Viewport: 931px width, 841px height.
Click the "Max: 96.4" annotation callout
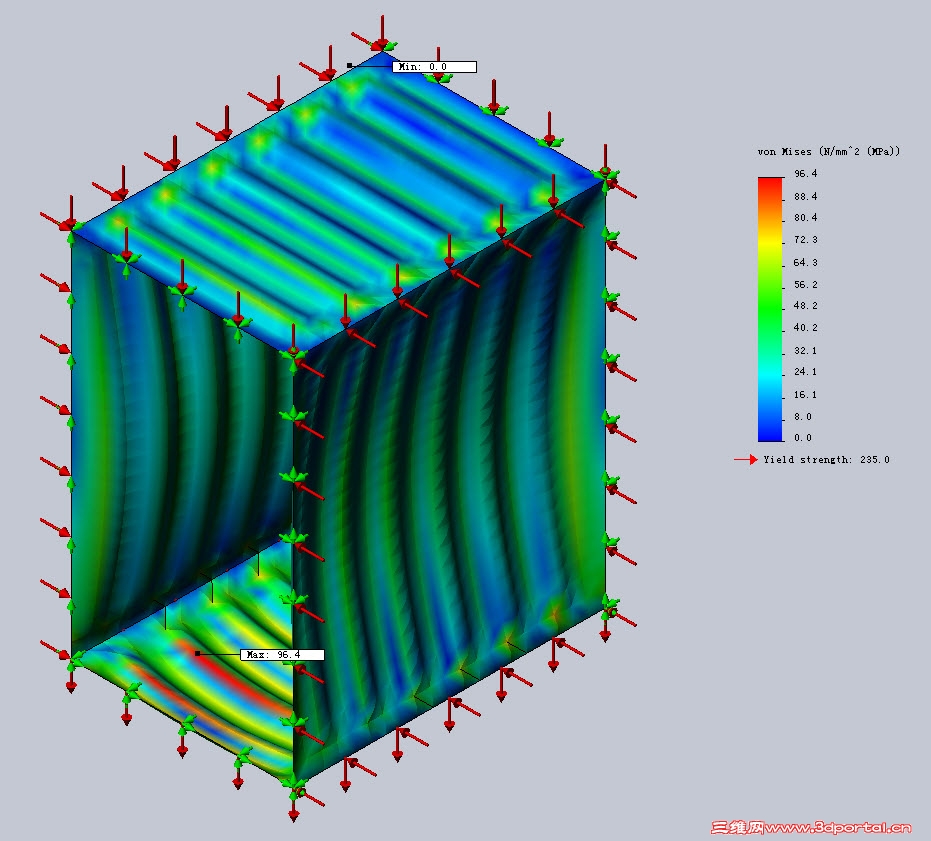(x=282, y=655)
